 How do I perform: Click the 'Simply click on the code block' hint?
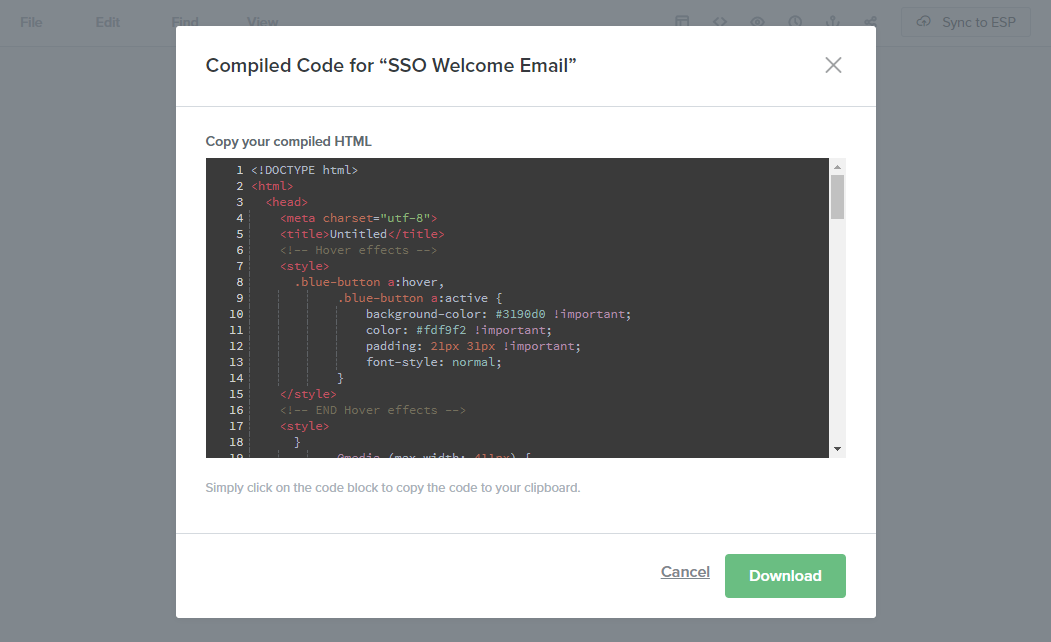pos(393,488)
